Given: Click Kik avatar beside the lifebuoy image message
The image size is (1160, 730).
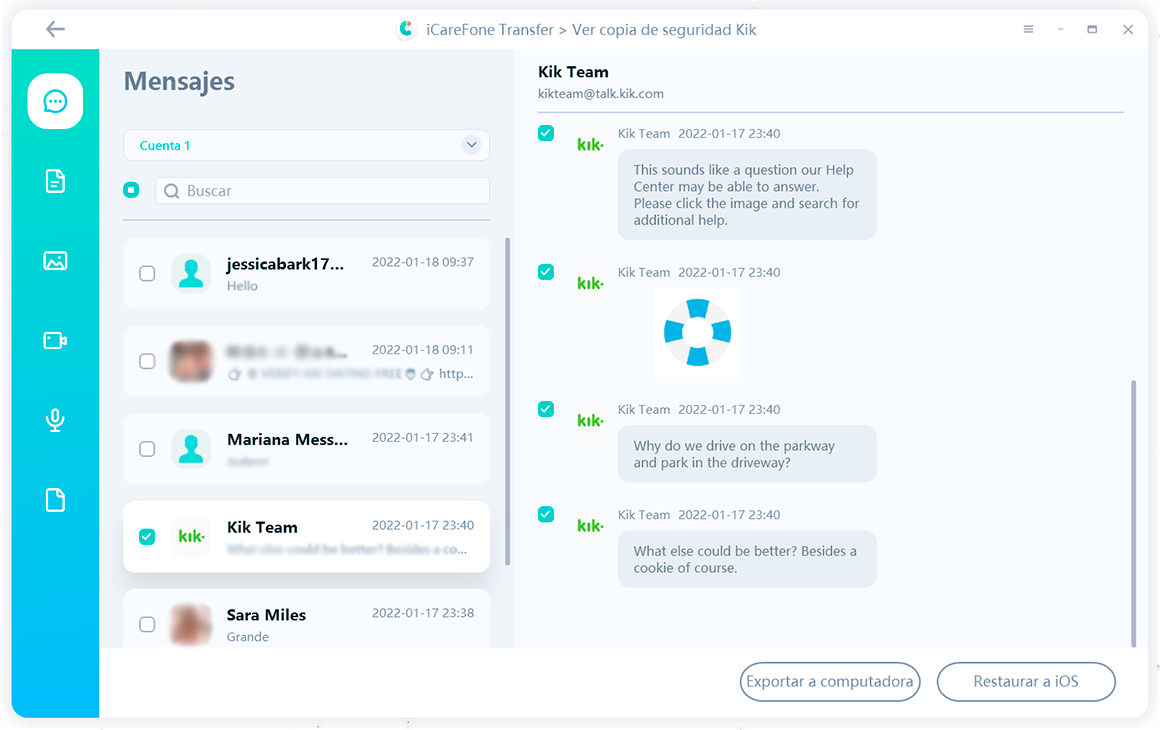Looking at the screenshot, I should click(x=590, y=283).
